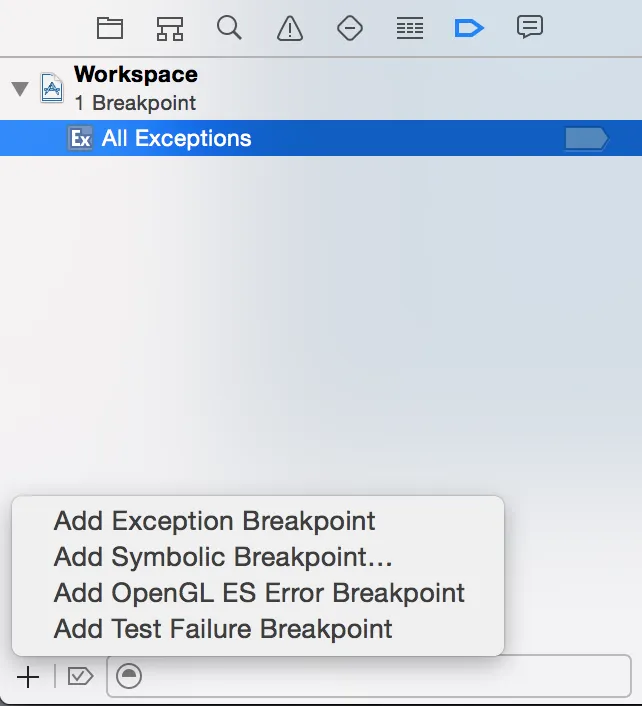Open the Find navigator magnifier
Viewport: 642px width, 706px height.
coord(229,27)
